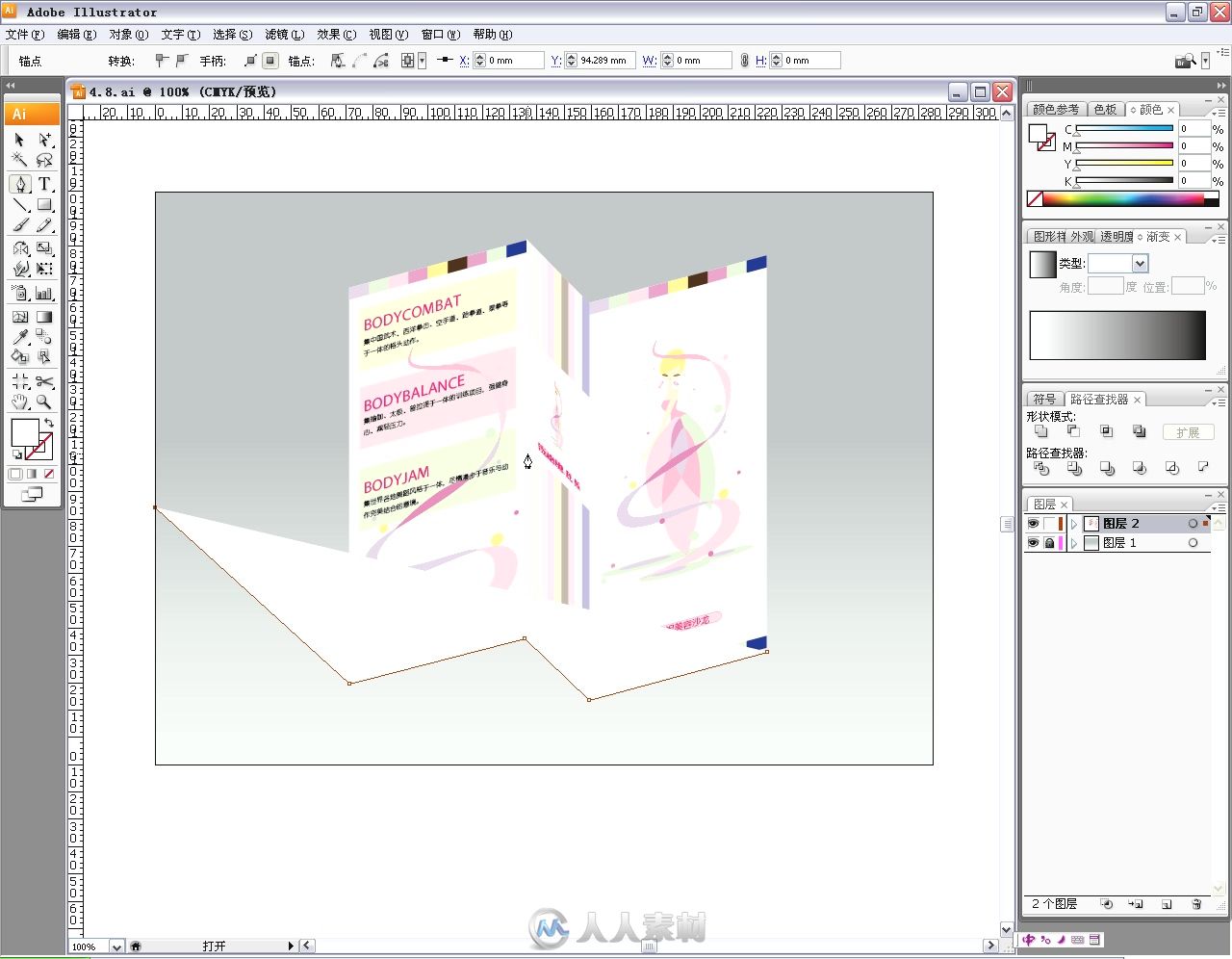
Task: Select the Mesh tool
Action: tap(20, 316)
